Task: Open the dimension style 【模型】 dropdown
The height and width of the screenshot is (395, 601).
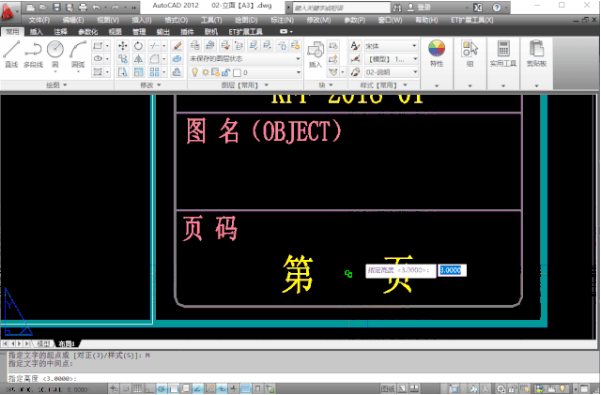Action: click(391, 59)
